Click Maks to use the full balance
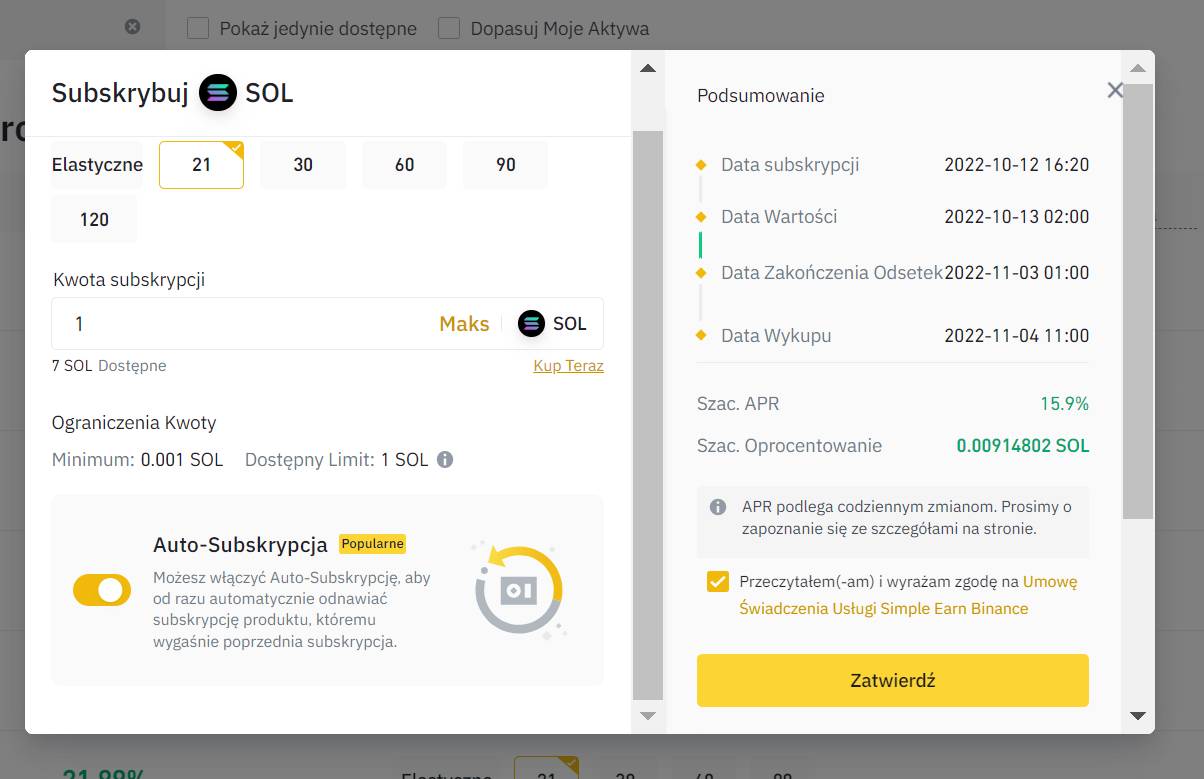Viewport: 1204px width, 779px height. (464, 323)
